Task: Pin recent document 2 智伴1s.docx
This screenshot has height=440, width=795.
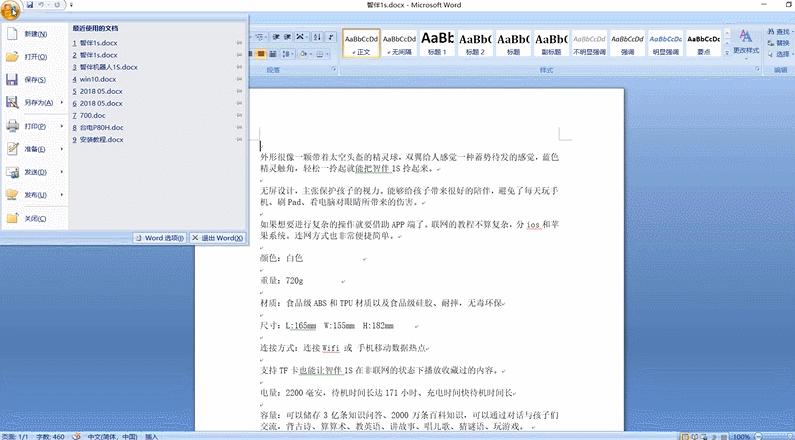Action: [x=239, y=55]
